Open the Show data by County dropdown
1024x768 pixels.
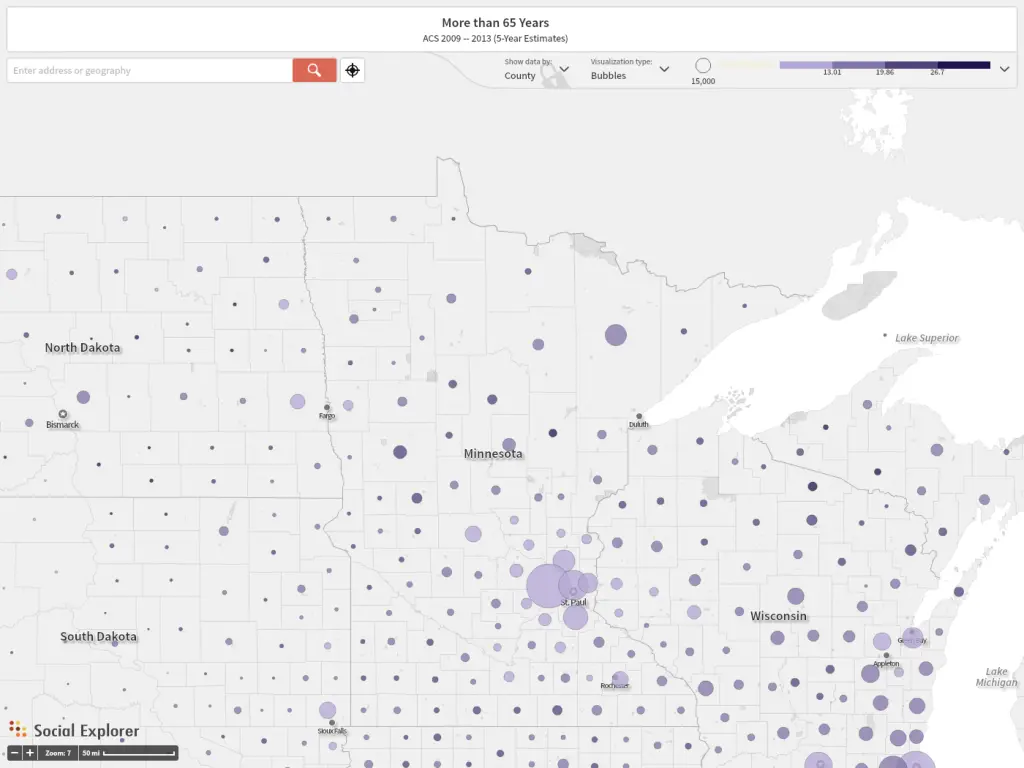coord(537,70)
